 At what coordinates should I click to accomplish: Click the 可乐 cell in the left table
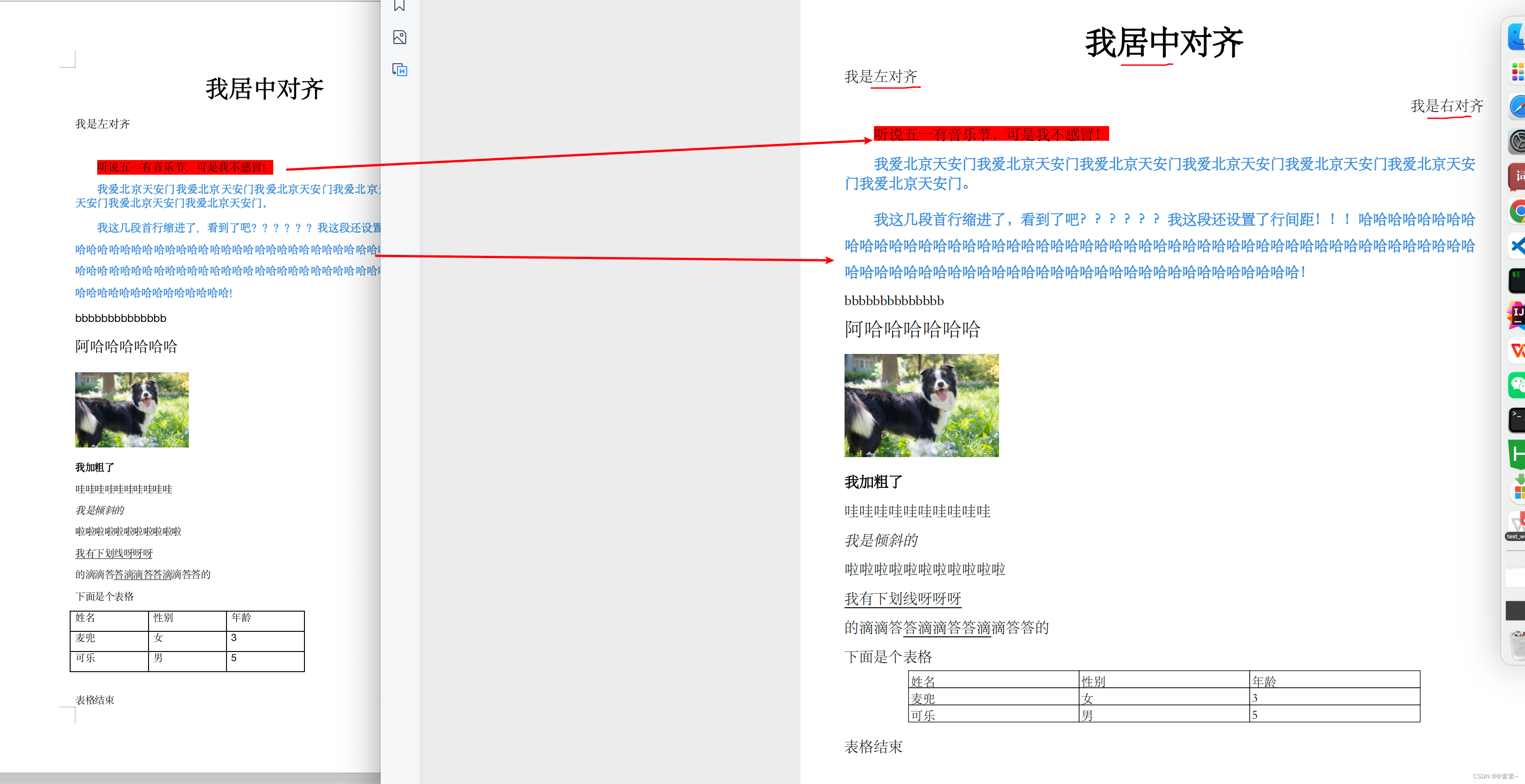point(109,662)
